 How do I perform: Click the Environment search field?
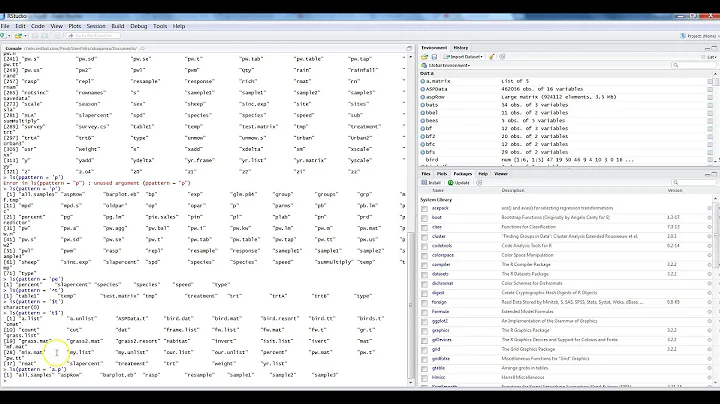pos(693,65)
